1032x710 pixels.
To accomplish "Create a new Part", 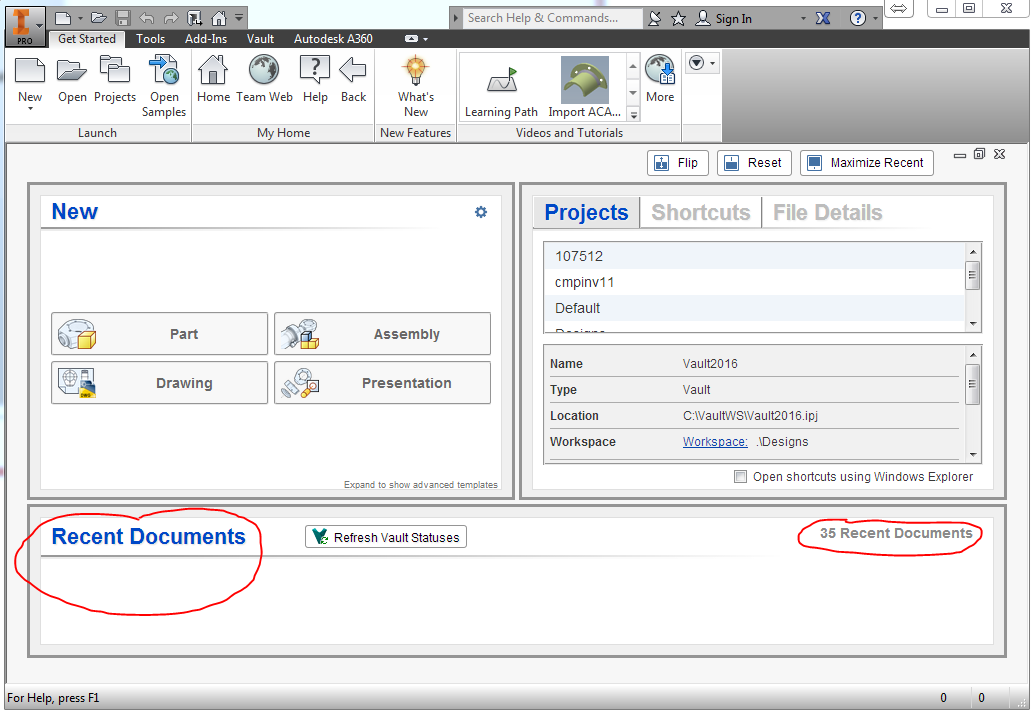I will pos(159,334).
